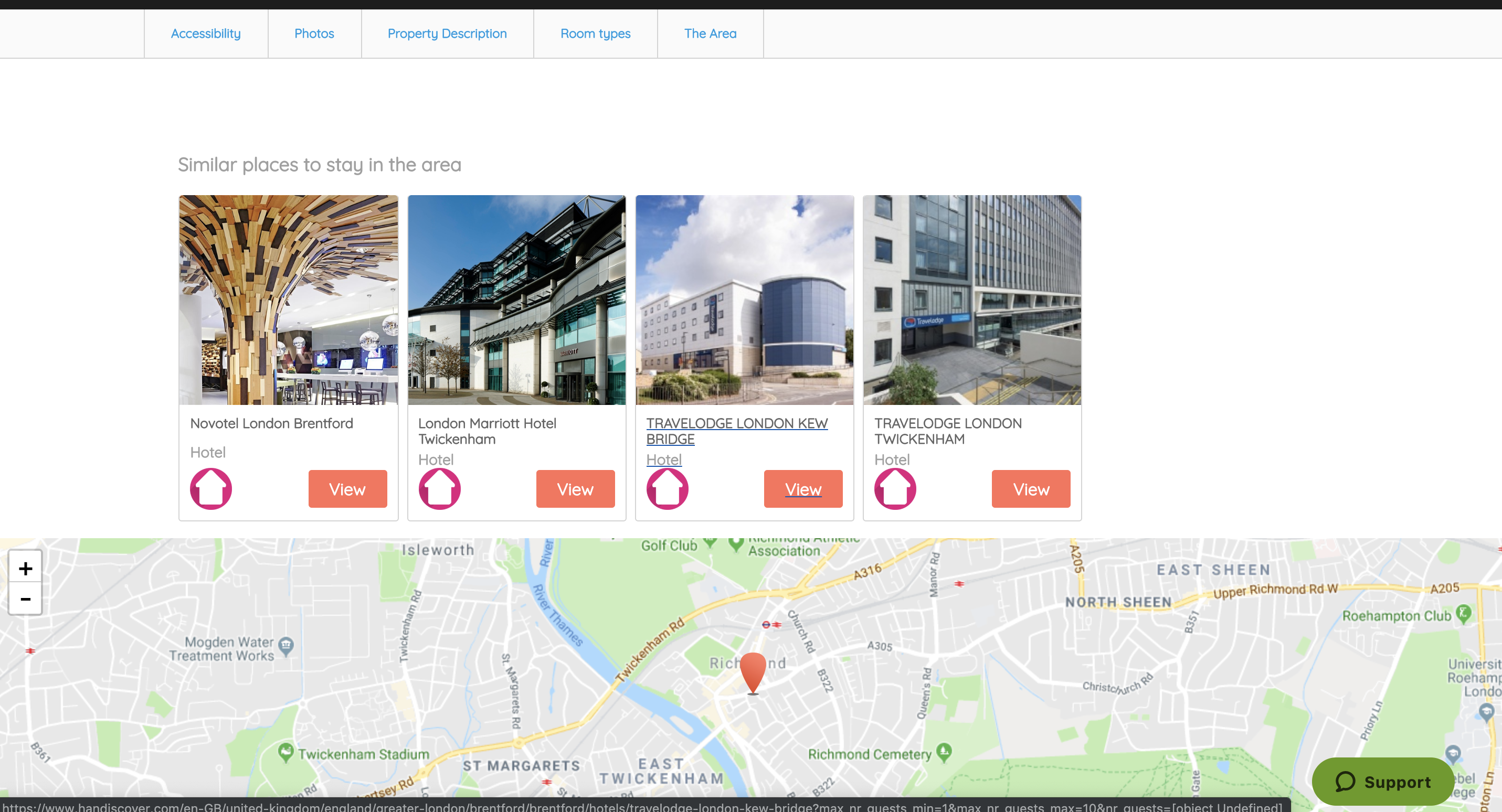
Task: Click Hotel label under Travelodge London Twickenham
Action: point(892,460)
